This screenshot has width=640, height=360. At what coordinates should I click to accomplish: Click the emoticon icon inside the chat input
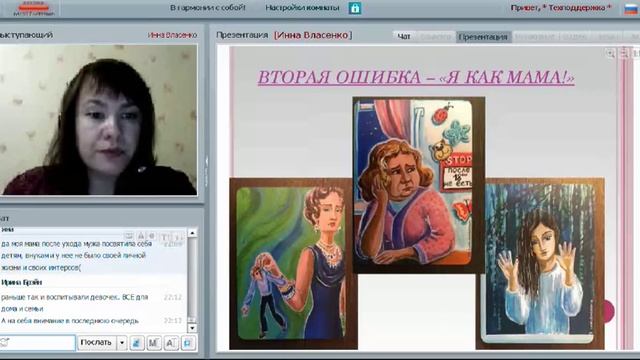5,342
